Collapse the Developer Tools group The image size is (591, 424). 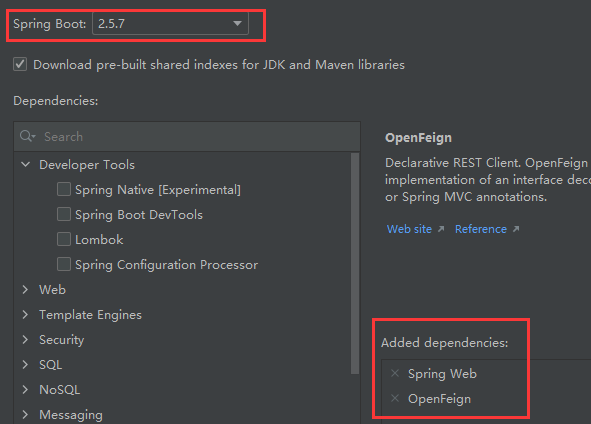click(x=26, y=164)
